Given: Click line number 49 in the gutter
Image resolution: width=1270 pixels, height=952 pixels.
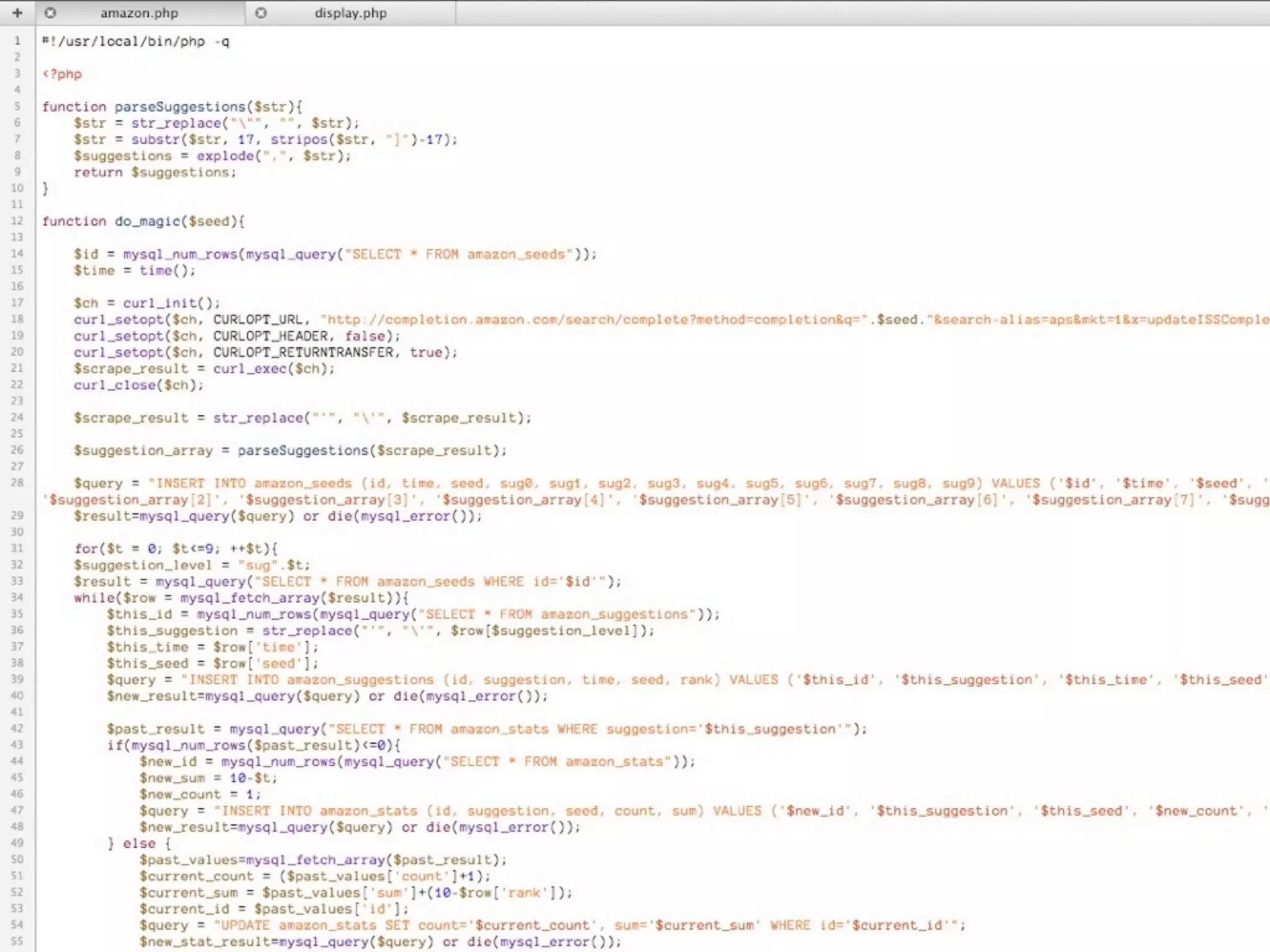Looking at the screenshot, I should pos(17,843).
